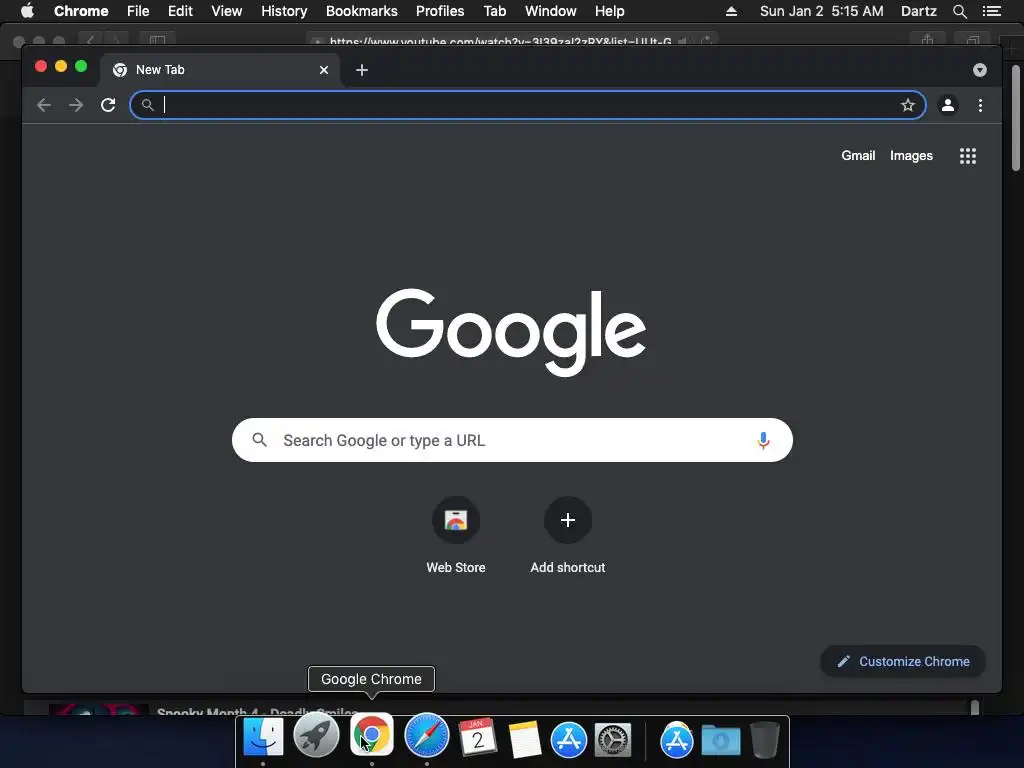Open the Tab menu

click(494, 11)
